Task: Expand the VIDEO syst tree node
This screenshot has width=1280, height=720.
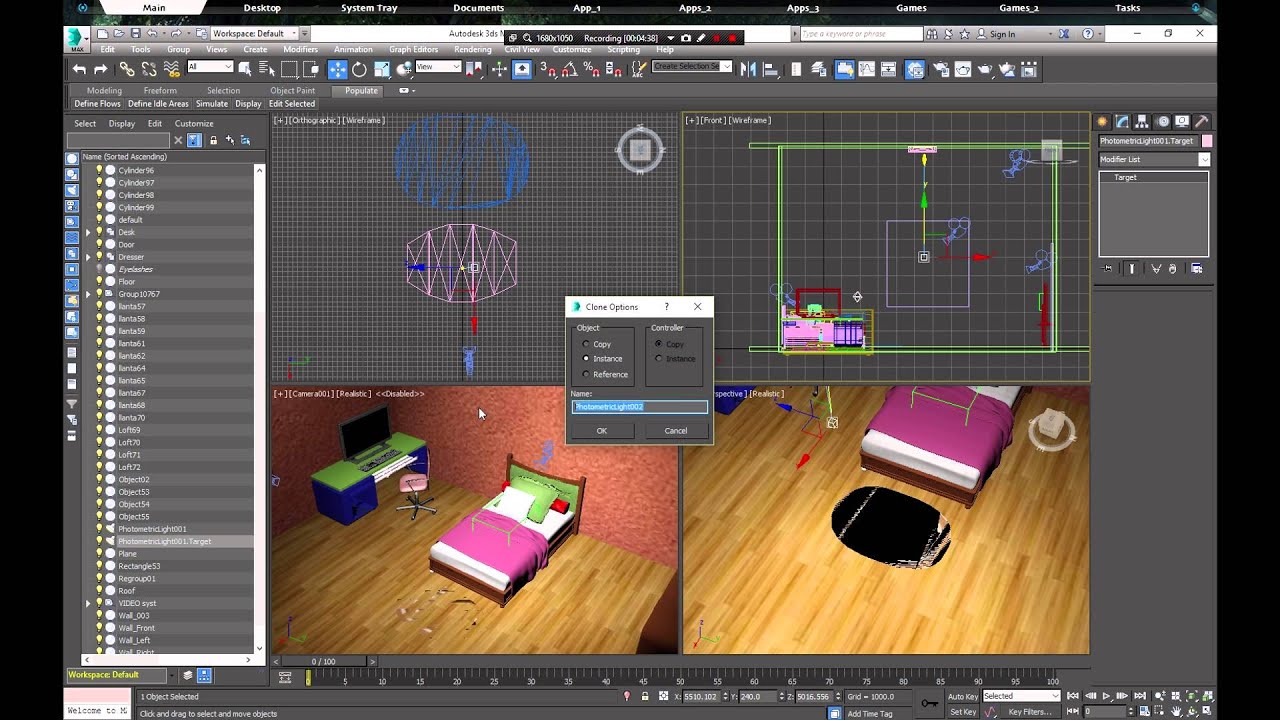Action: pyautogui.click(x=88, y=603)
